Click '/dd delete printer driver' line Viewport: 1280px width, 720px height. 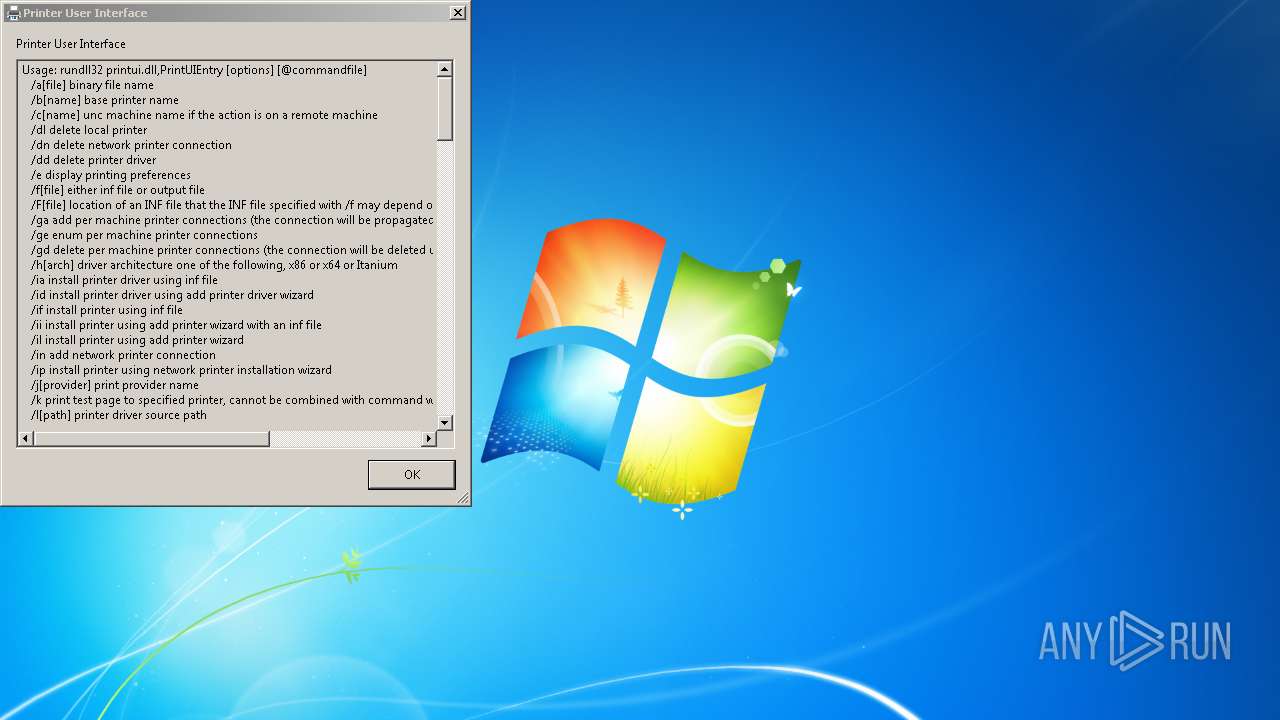[93, 160]
